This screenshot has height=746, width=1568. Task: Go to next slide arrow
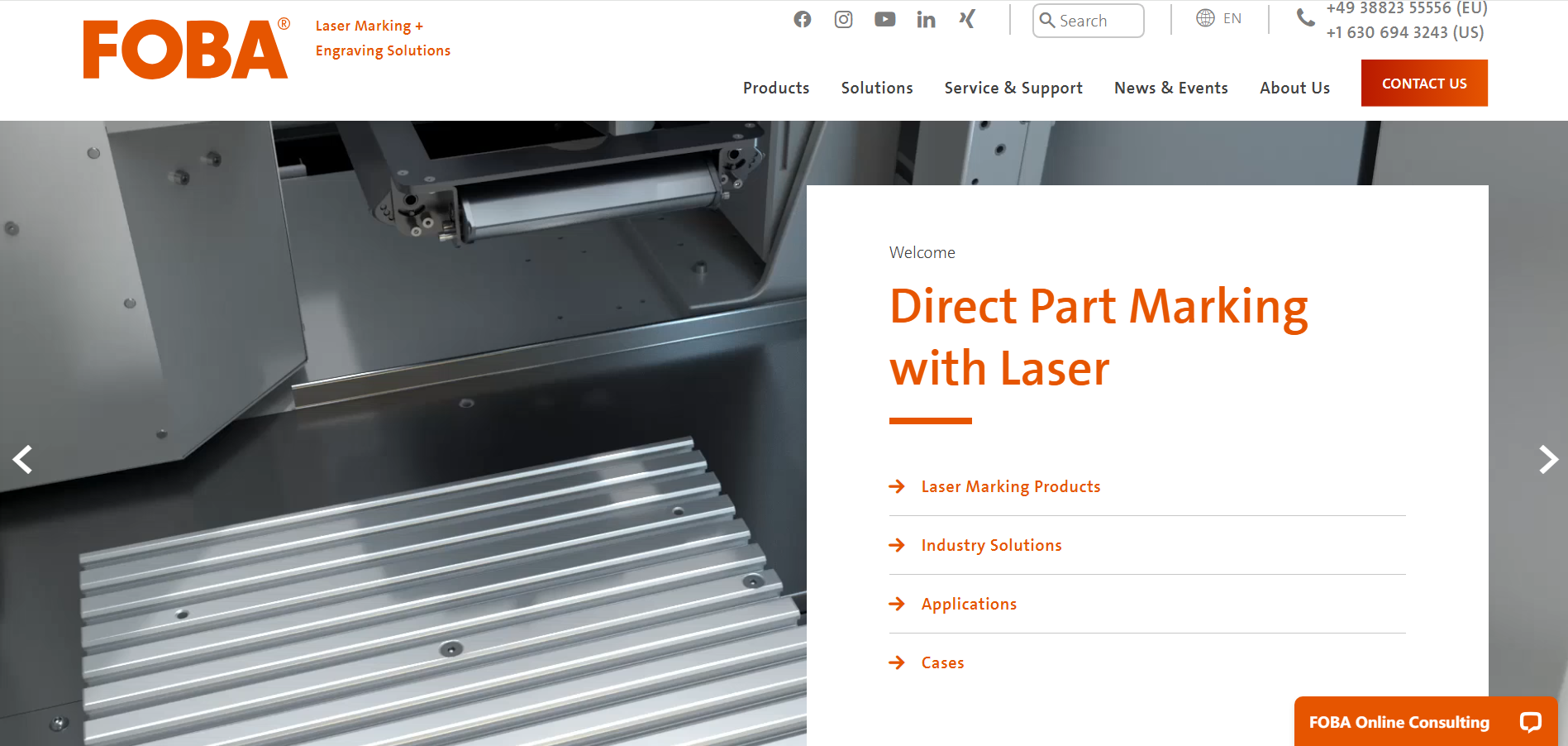point(1548,459)
